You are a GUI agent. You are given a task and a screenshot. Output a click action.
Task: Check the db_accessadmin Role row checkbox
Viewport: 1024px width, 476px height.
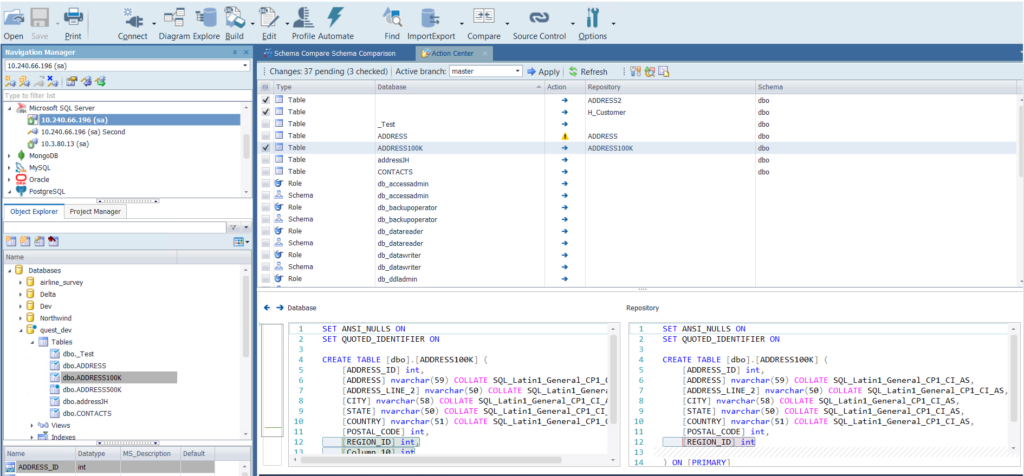pyautogui.click(x=266, y=183)
